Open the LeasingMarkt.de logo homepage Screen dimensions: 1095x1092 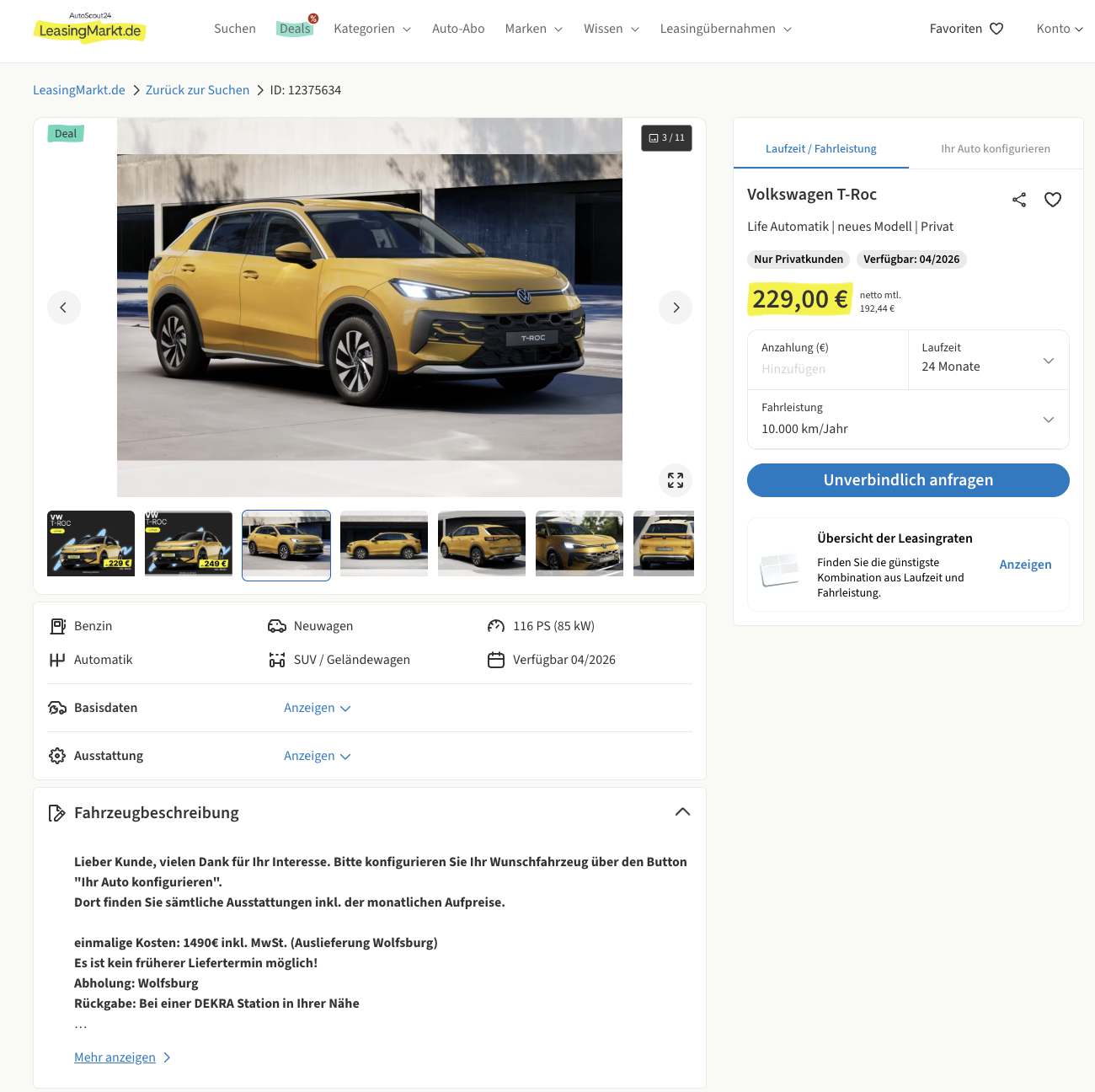[90, 29]
